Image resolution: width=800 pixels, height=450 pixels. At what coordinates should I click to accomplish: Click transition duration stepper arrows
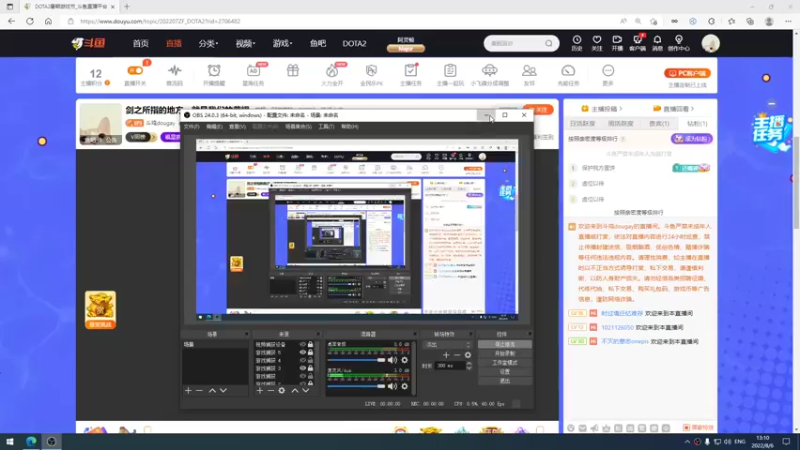[469, 366]
